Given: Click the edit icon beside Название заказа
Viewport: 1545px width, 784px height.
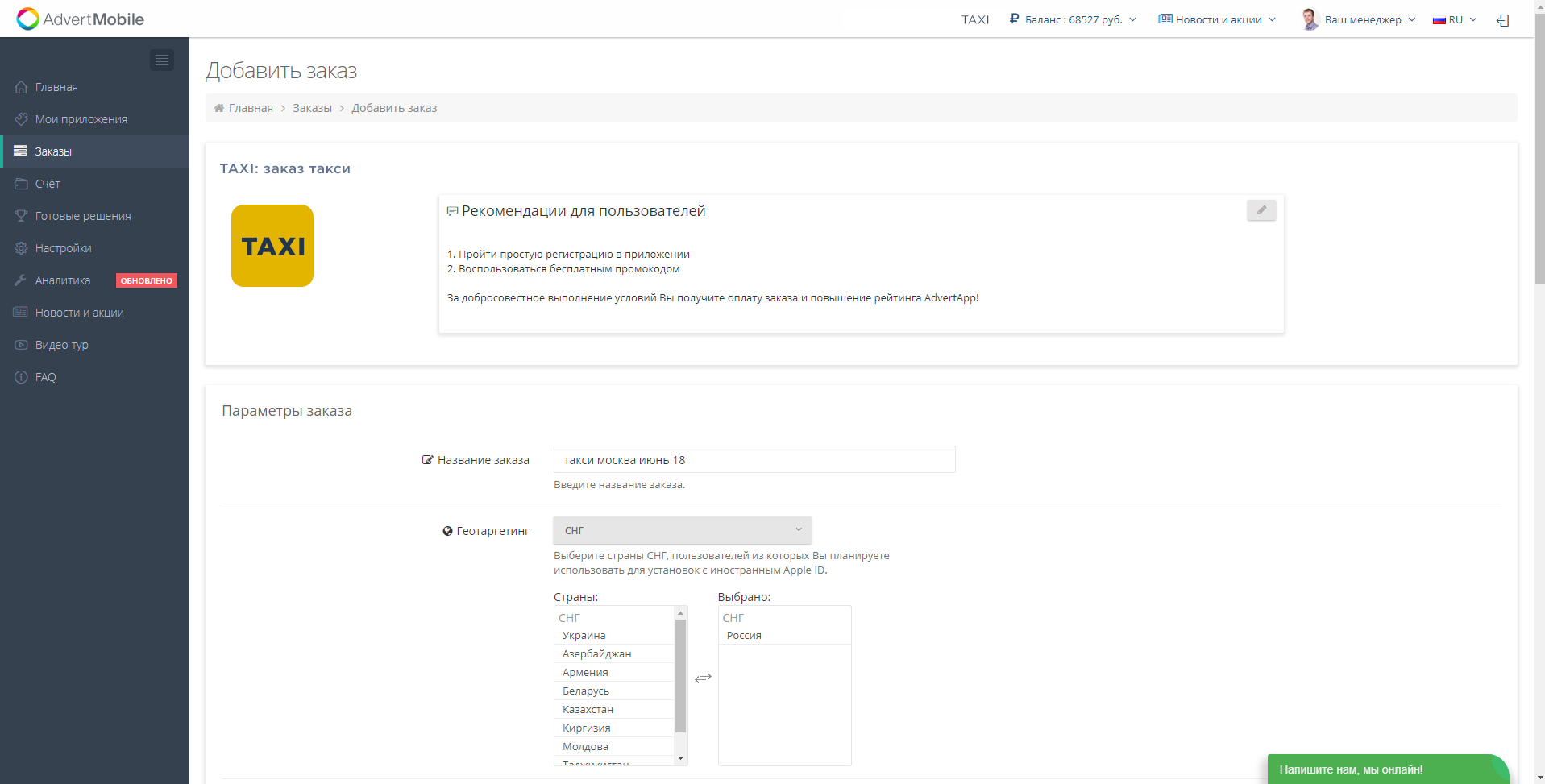Looking at the screenshot, I should pyautogui.click(x=428, y=460).
